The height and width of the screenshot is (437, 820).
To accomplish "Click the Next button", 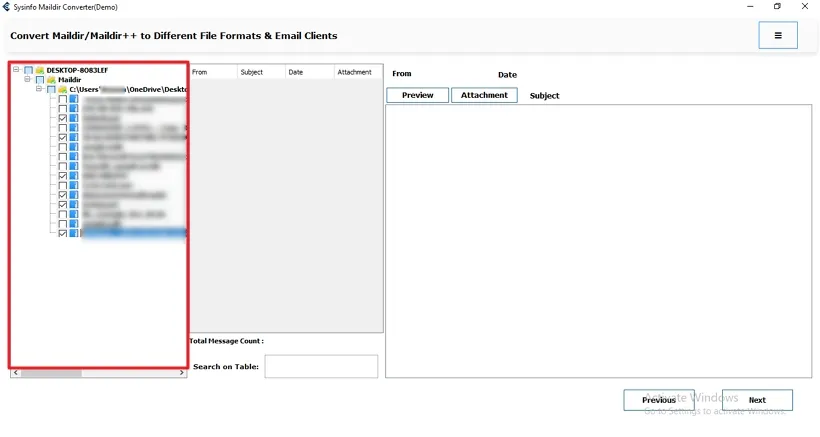I will tap(757, 400).
